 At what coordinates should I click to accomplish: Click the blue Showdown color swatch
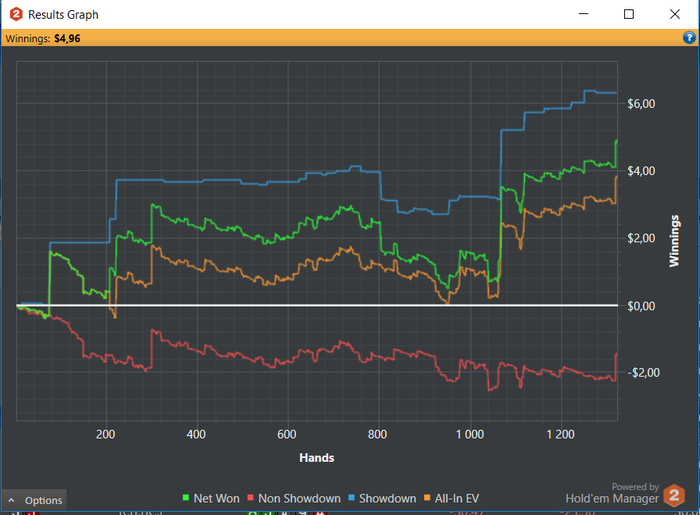coord(351,498)
